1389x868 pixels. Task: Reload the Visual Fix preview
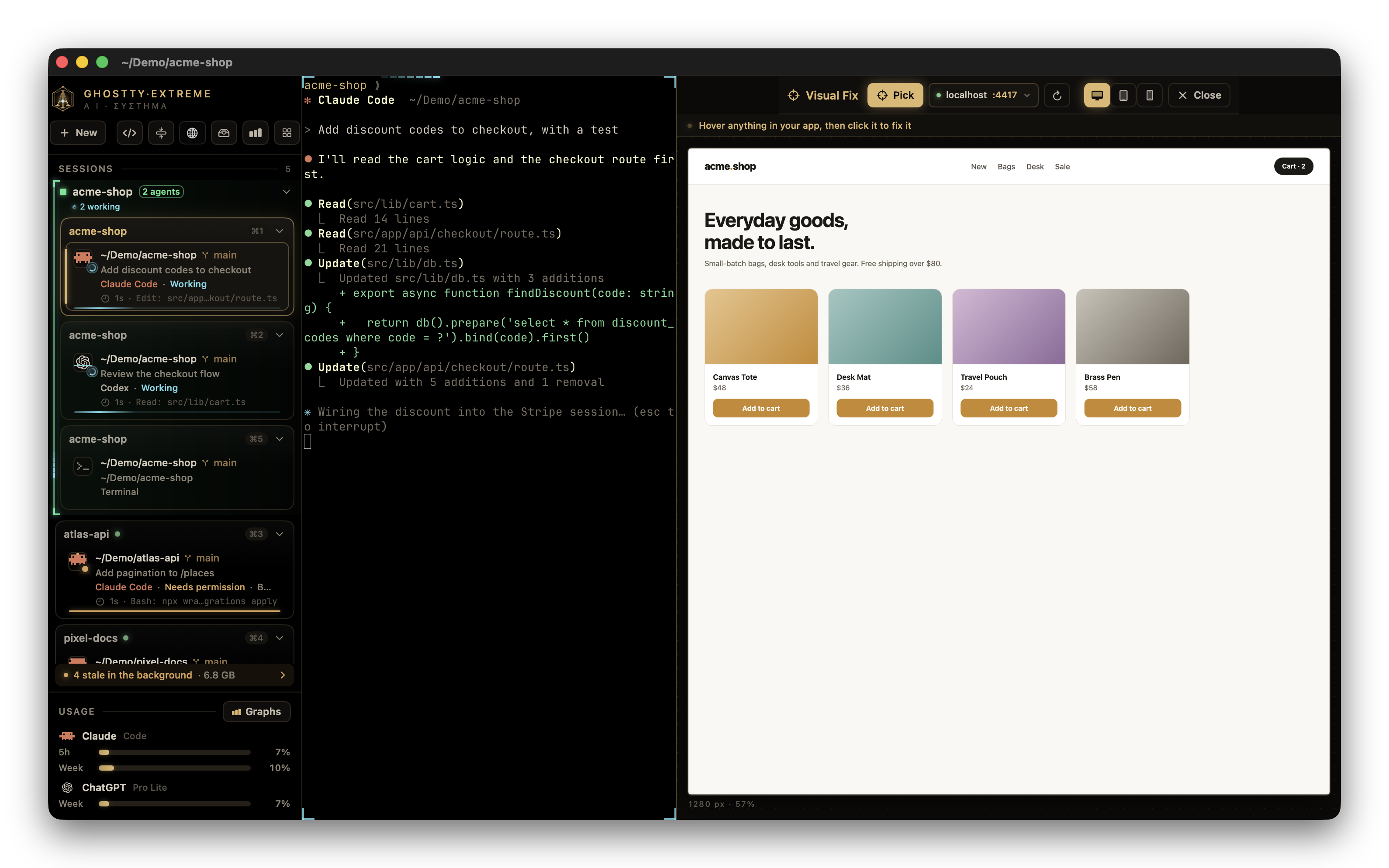click(1057, 95)
